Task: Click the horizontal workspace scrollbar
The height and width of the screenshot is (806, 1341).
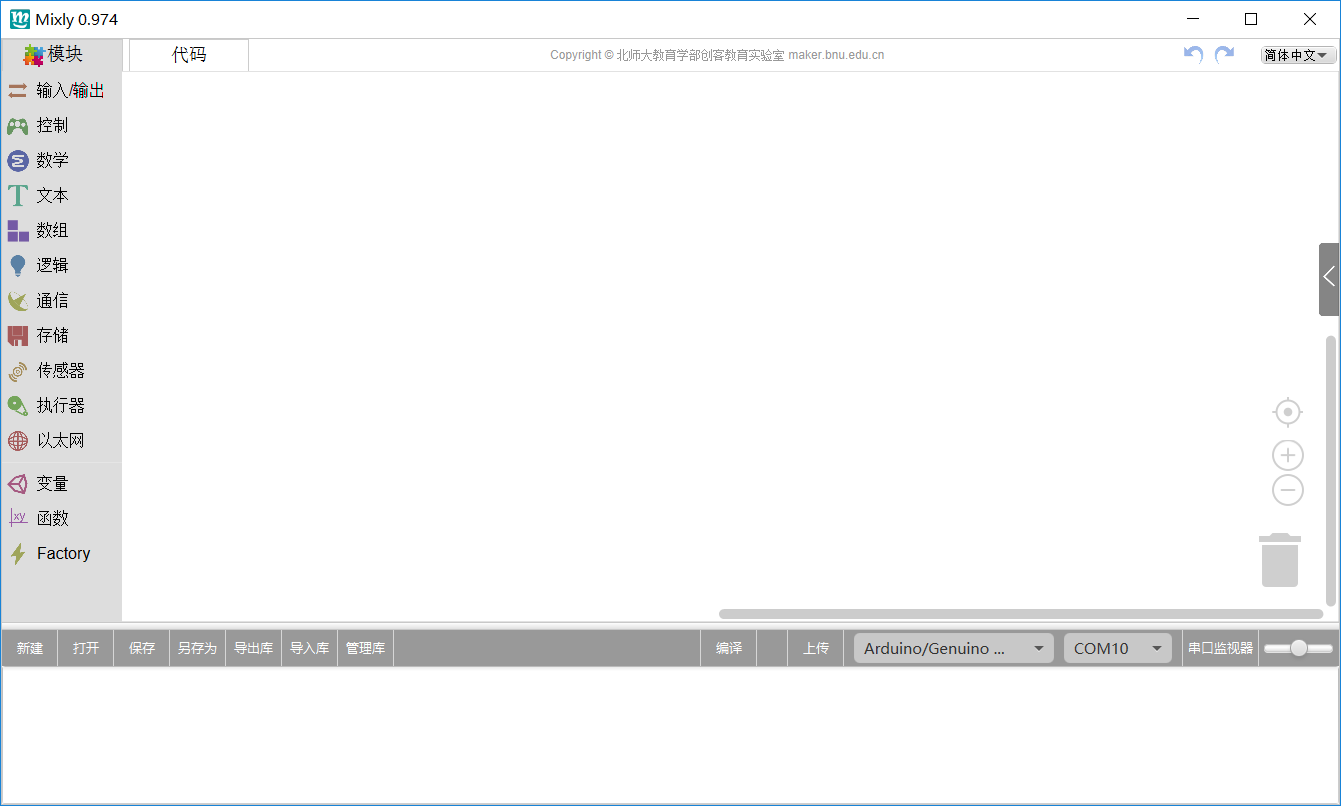Action: pos(1020,614)
